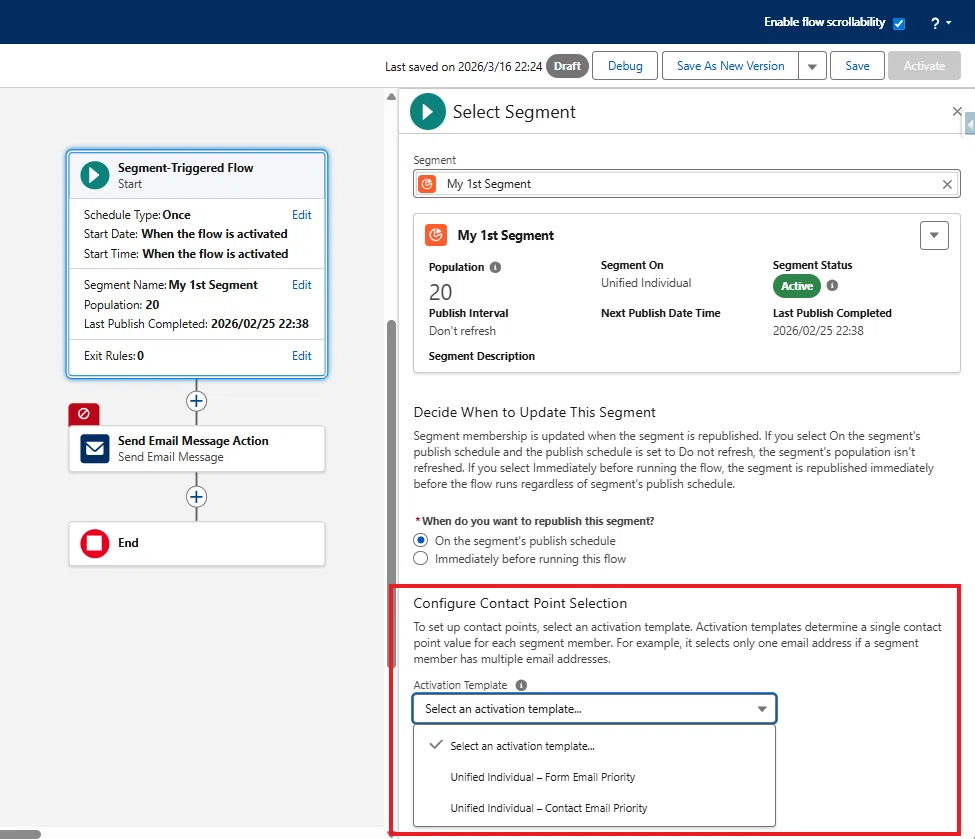Edit the Exit Rules
This screenshot has height=839, width=975.
tap(302, 356)
